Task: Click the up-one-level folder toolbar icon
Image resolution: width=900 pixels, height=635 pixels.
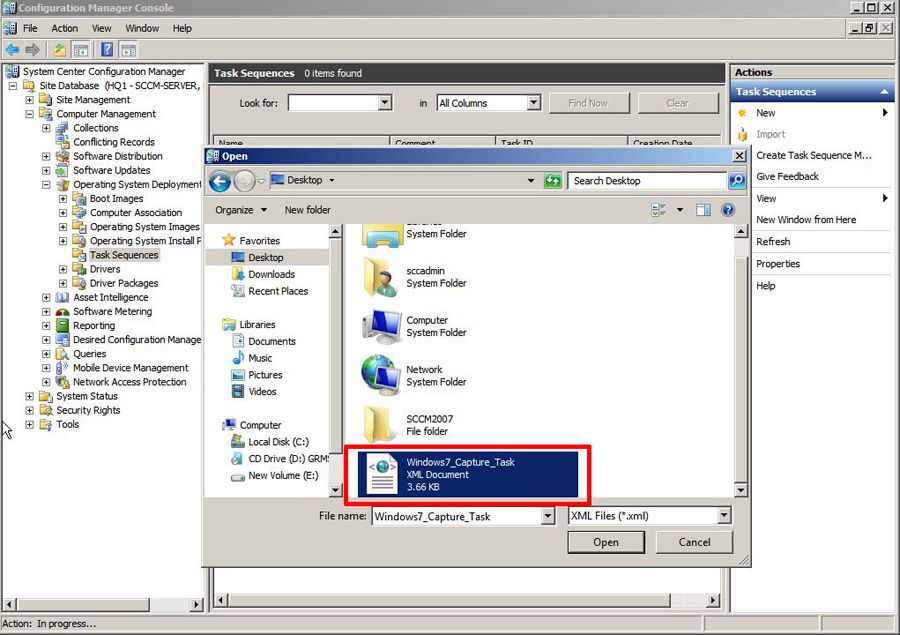Action: pyautogui.click(x=60, y=50)
